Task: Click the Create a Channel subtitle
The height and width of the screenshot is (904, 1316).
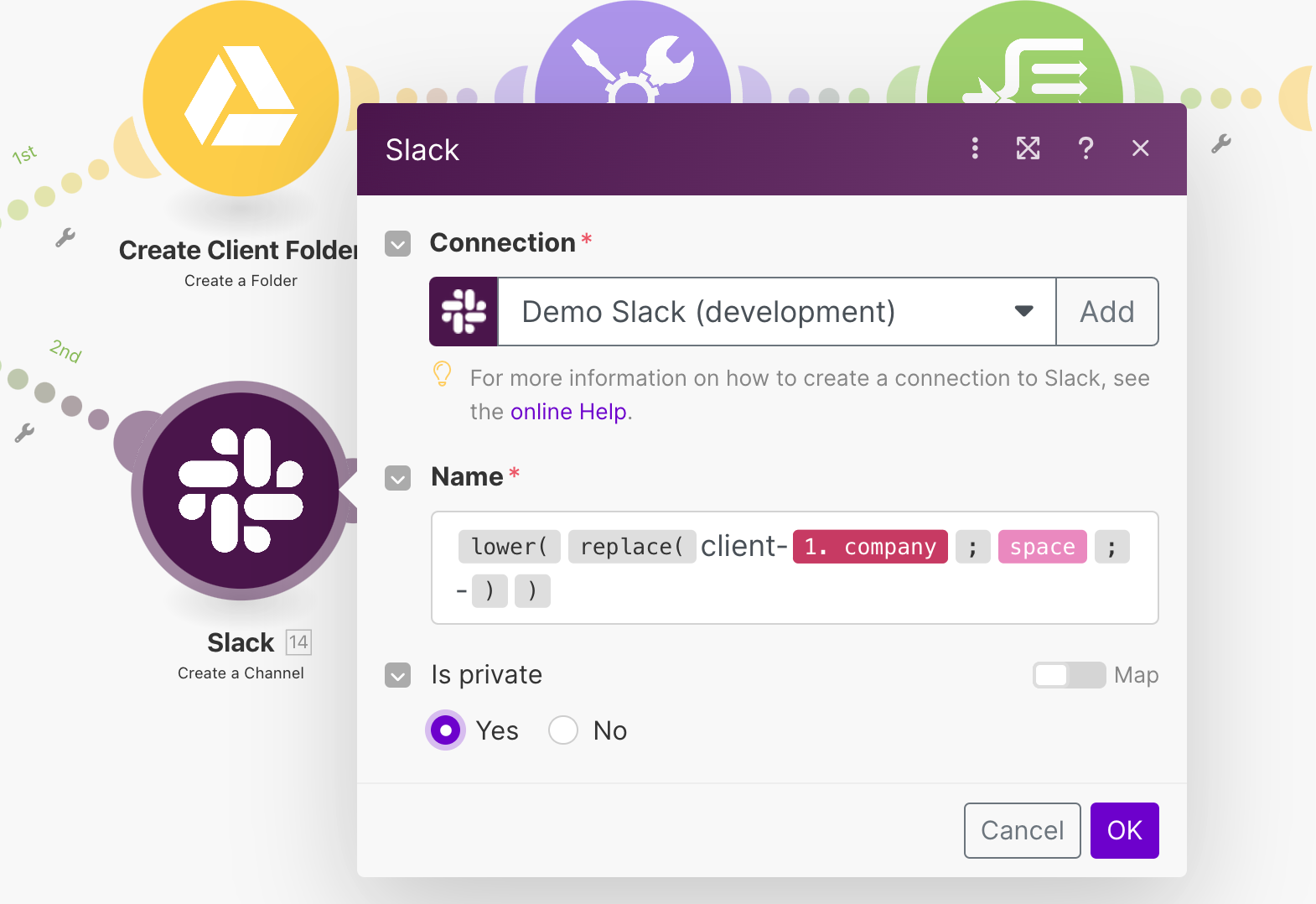Action: click(241, 673)
